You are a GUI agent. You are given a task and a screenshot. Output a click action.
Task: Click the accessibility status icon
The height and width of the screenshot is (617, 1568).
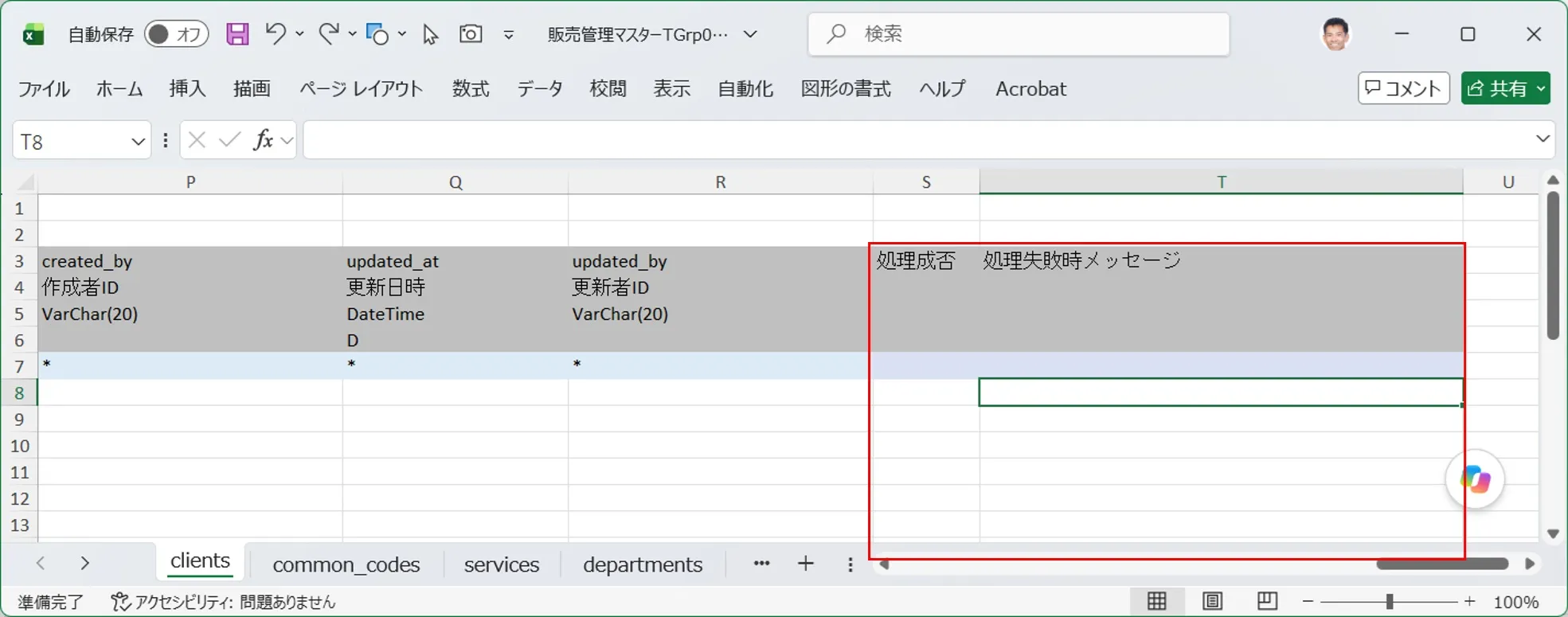(x=120, y=602)
